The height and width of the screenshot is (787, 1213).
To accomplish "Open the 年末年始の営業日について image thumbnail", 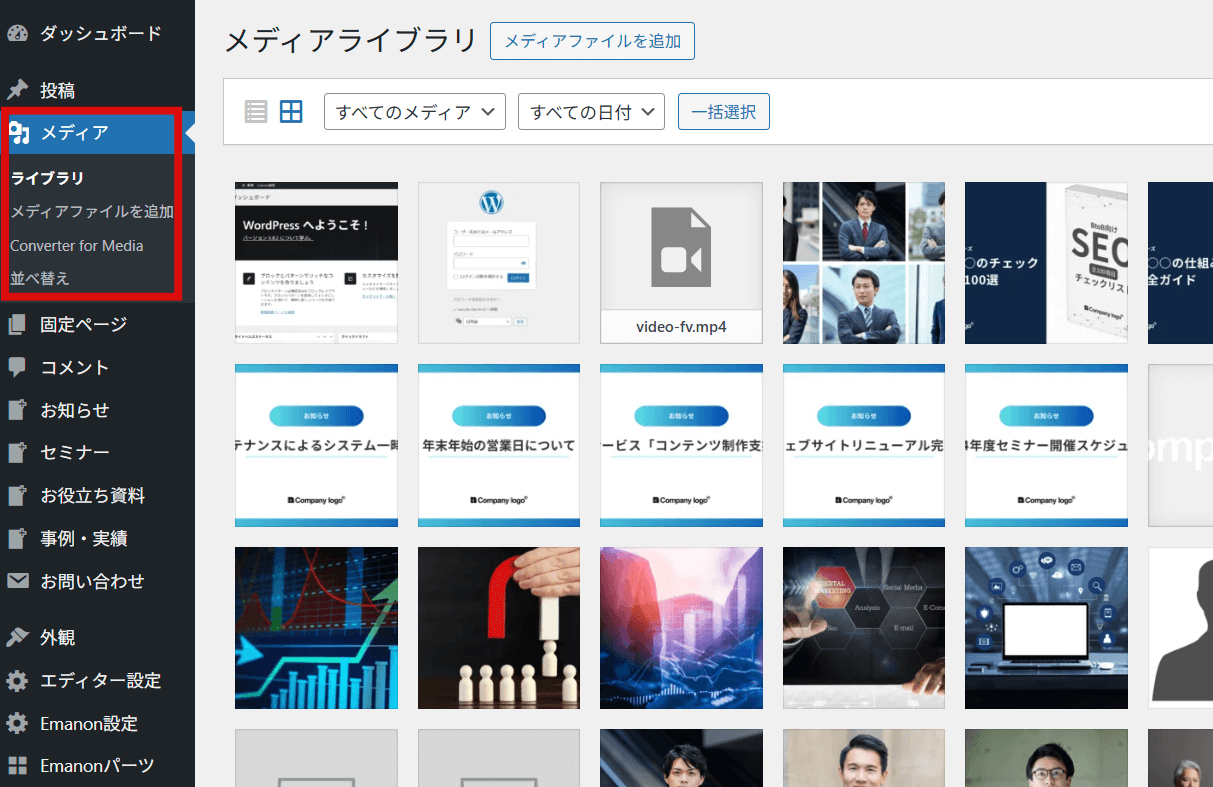I will coord(499,445).
